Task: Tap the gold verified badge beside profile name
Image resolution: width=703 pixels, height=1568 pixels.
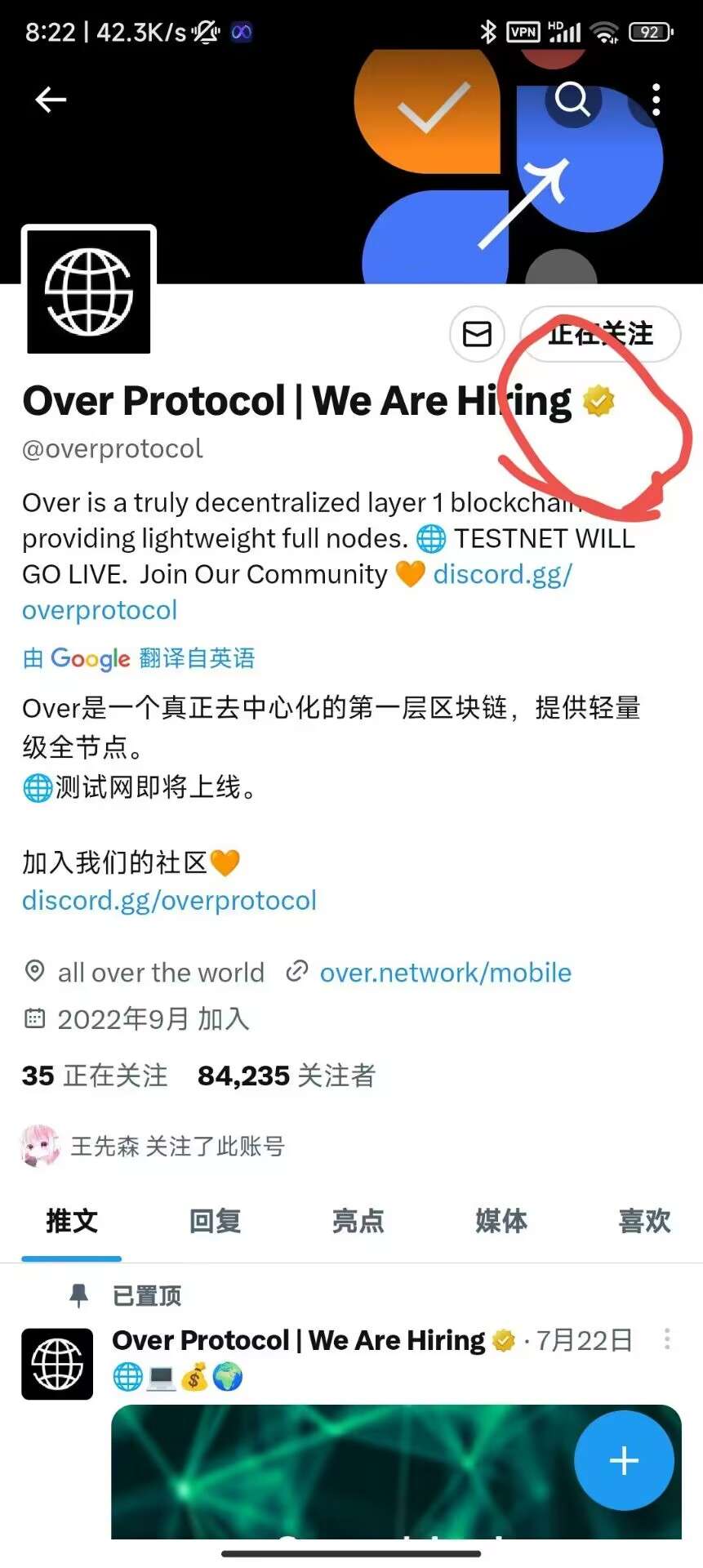Action: coord(598,401)
